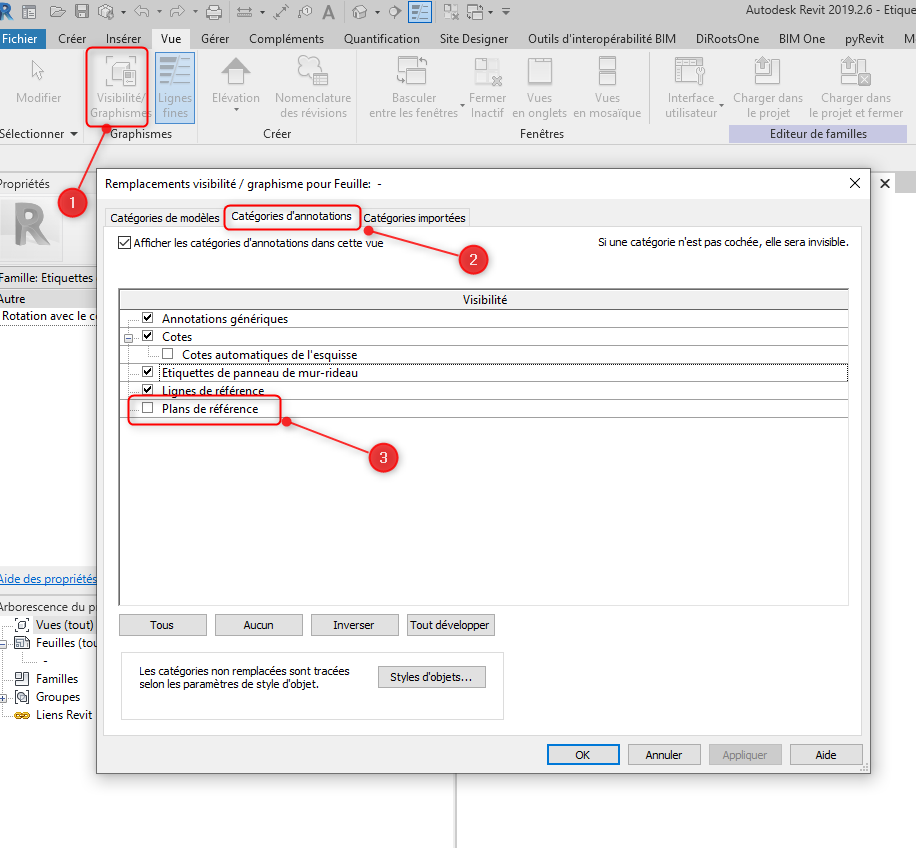The width and height of the screenshot is (916, 848).
Task: Check Cotes automatiques de l'esquisse box
Action: [167, 354]
